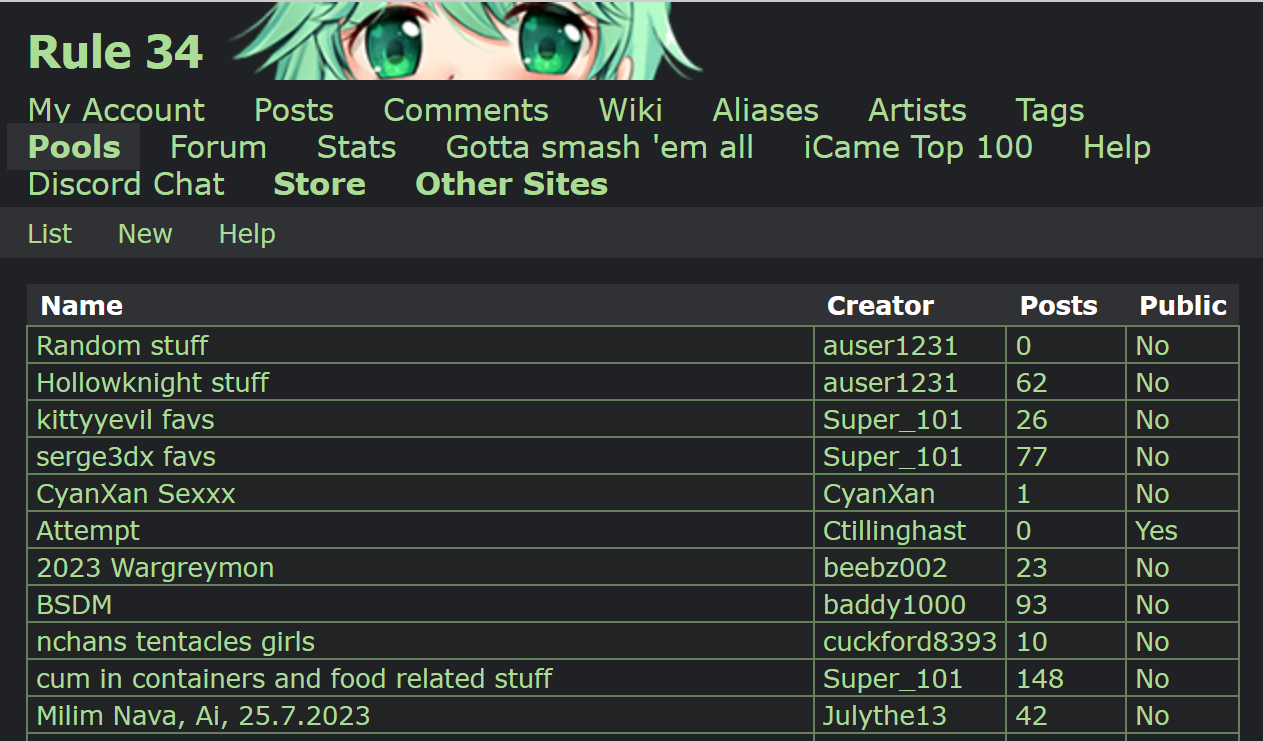View the Stats page
This screenshot has height=741, width=1263.
[x=356, y=147]
